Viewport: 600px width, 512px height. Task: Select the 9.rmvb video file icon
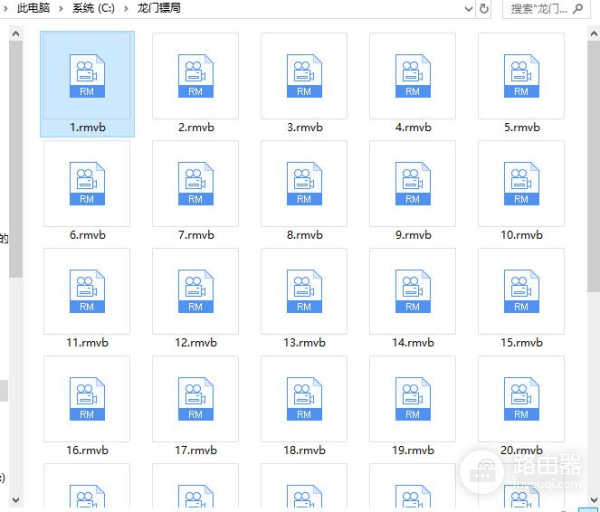click(412, 183)
